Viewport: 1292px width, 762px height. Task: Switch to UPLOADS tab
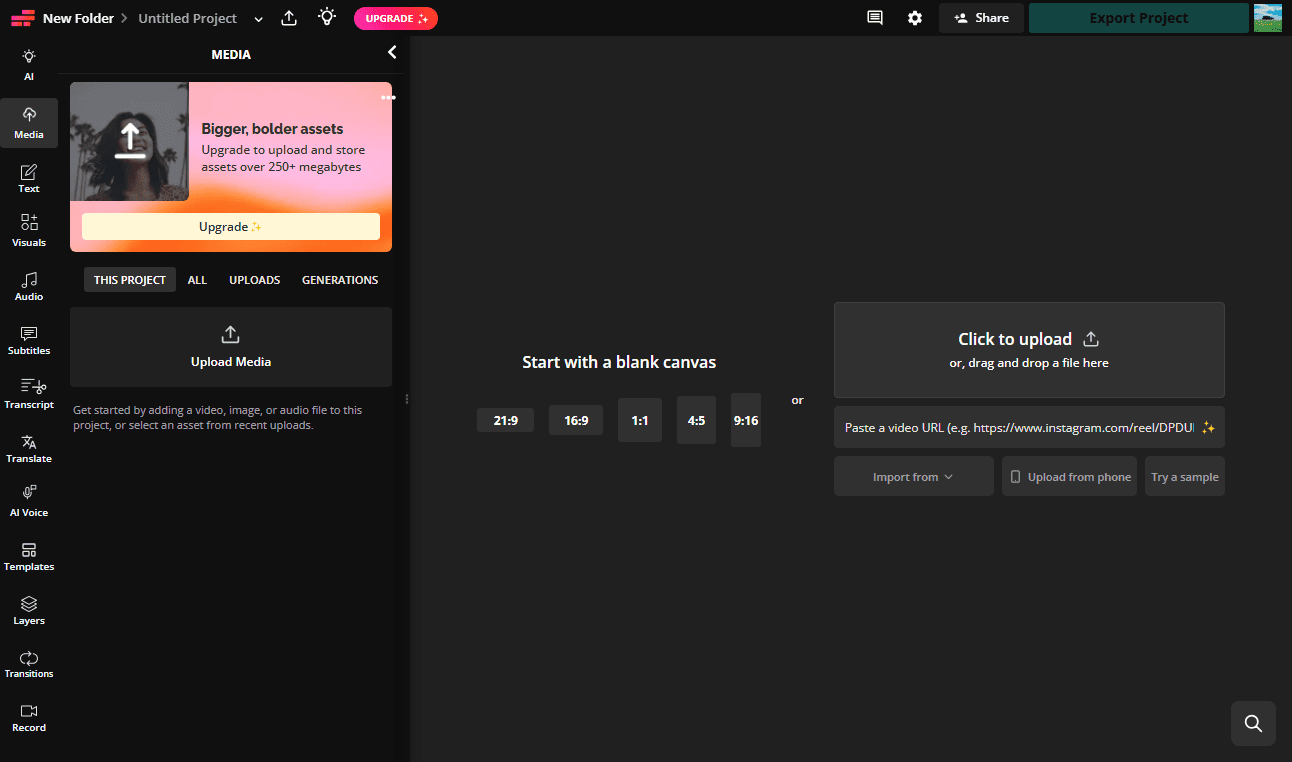255,280
